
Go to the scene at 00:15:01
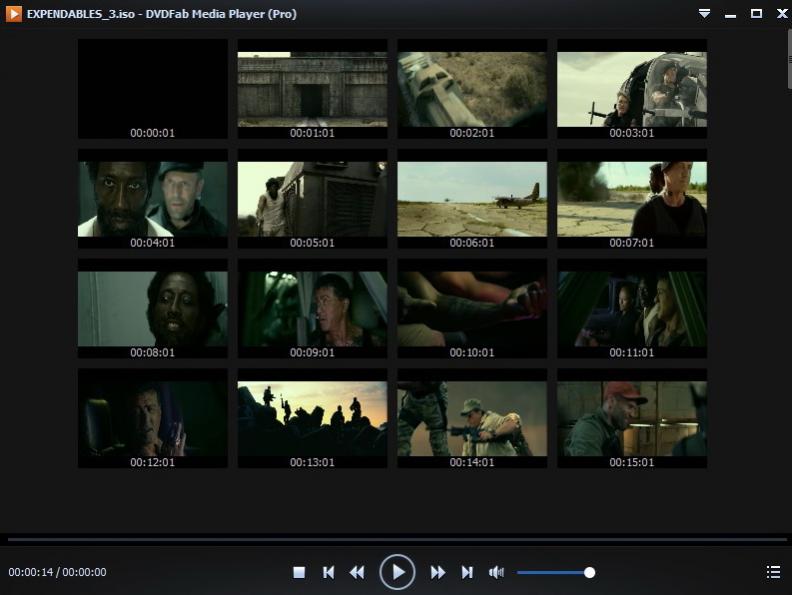[632, 418]
